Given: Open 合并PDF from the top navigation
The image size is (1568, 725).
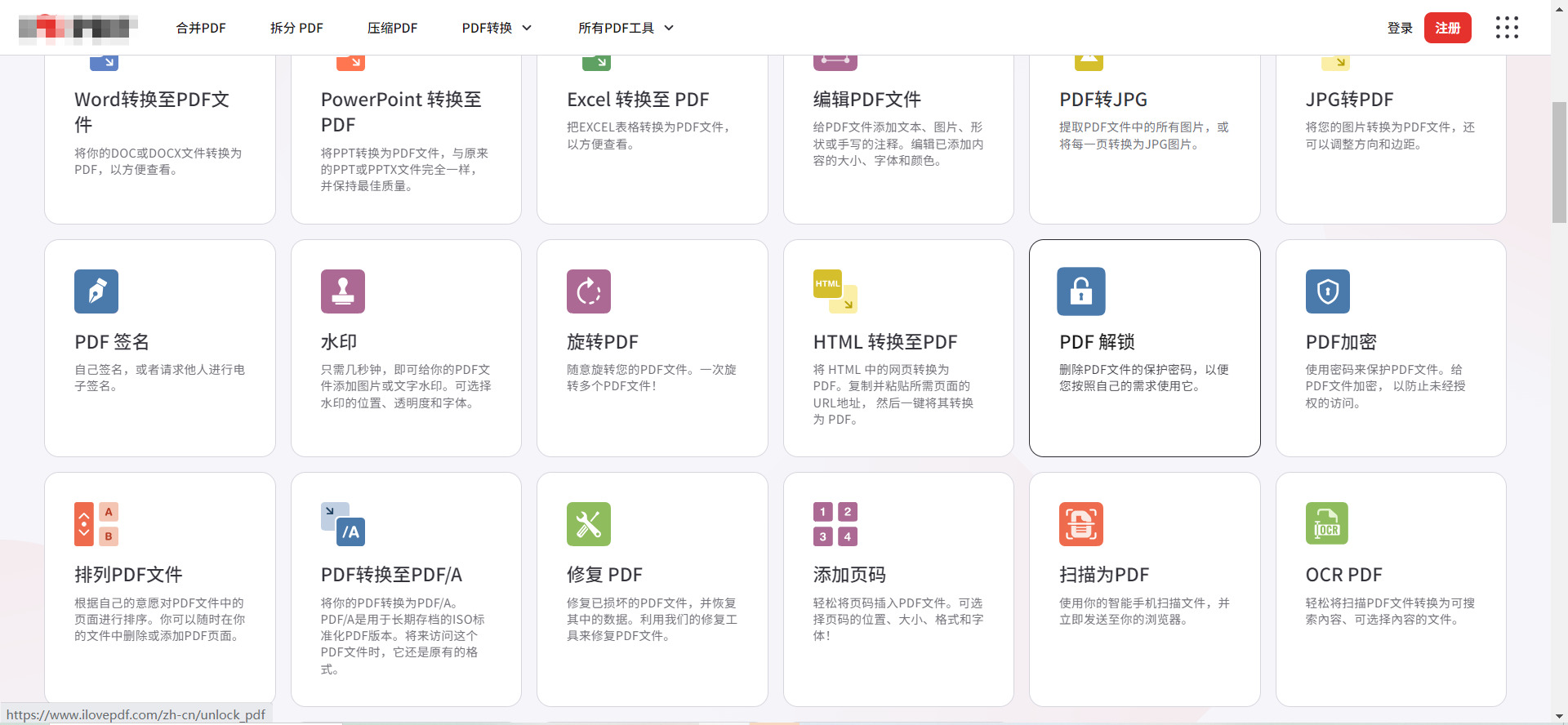Looking at the screenshot, I should (201, 28).
